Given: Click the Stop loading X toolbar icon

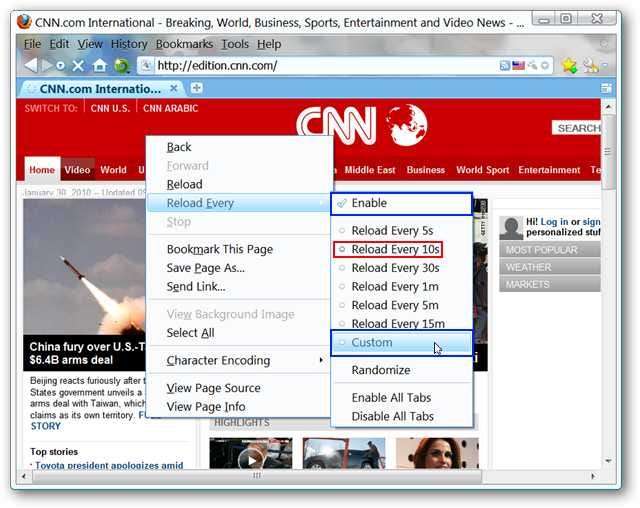Looking at the screenshot, I should pyautogui.click(x=78, y=65).
